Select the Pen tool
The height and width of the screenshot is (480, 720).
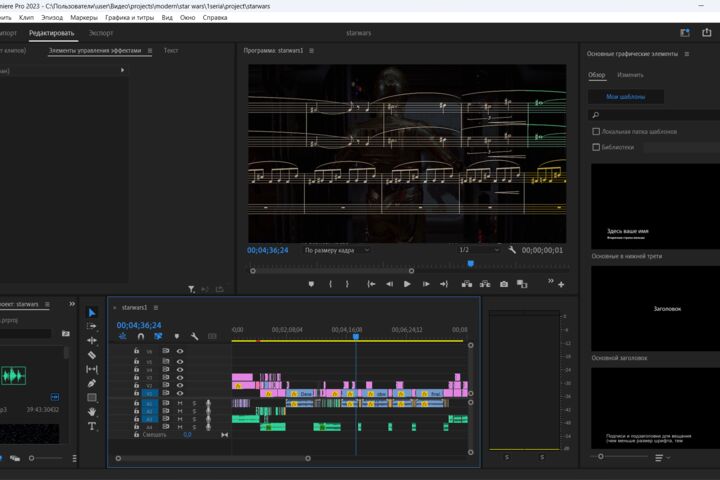pyautogui.click(x=92, y=383)
